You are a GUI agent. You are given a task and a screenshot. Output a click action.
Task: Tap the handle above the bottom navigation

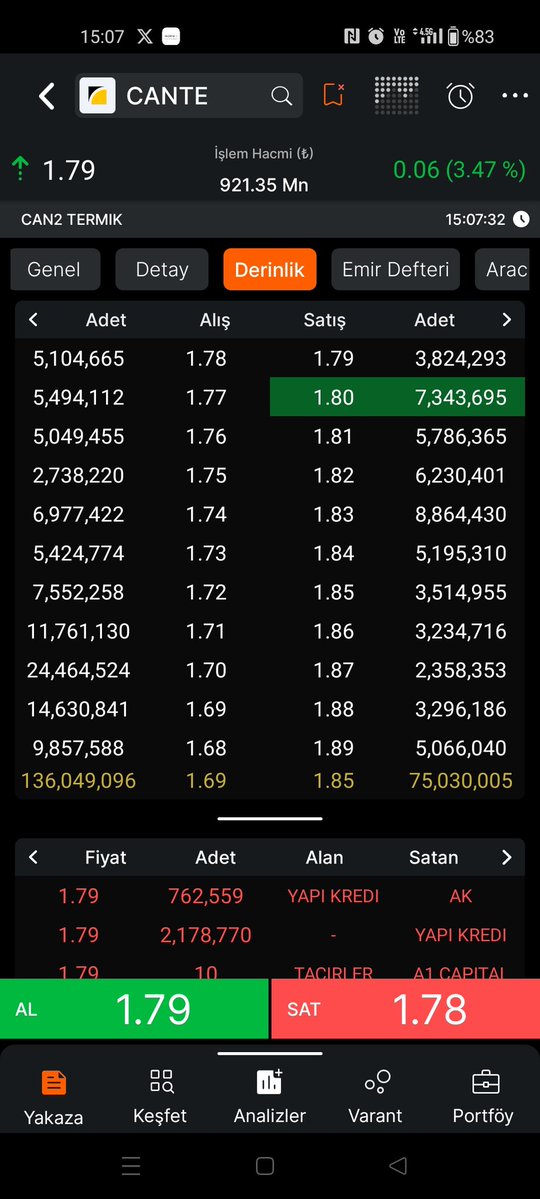[x=269, y=1053]
